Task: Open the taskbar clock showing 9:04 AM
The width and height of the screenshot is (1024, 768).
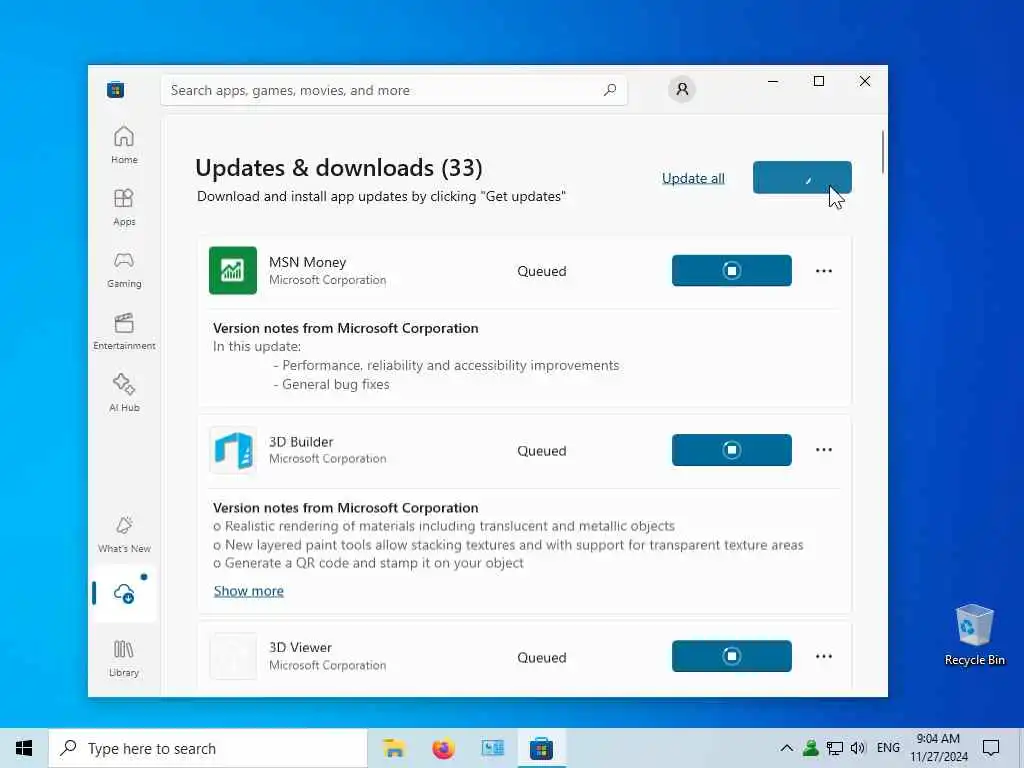Action: [x=938, y=748]
